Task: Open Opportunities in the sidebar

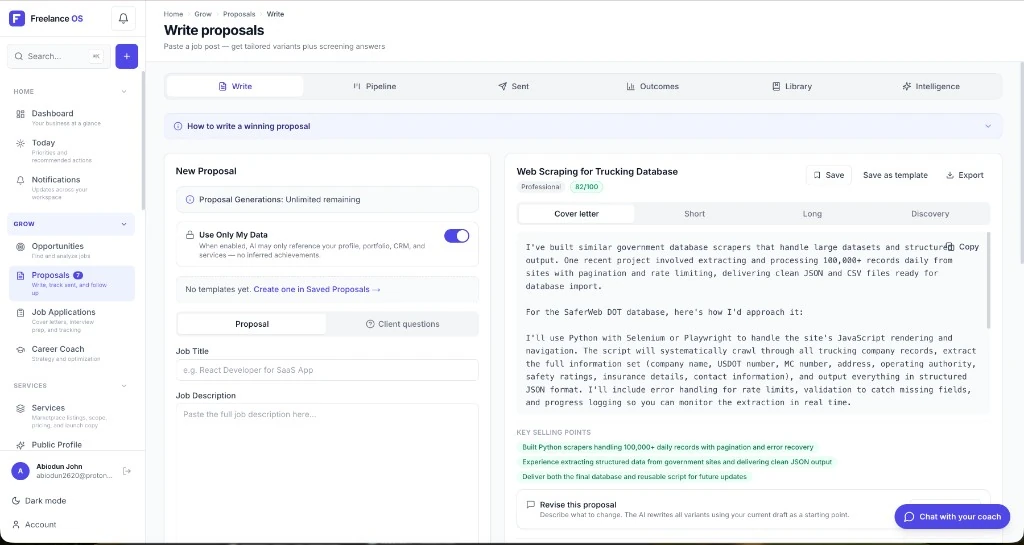Action: pyautogui.click(x=72, y=251)
